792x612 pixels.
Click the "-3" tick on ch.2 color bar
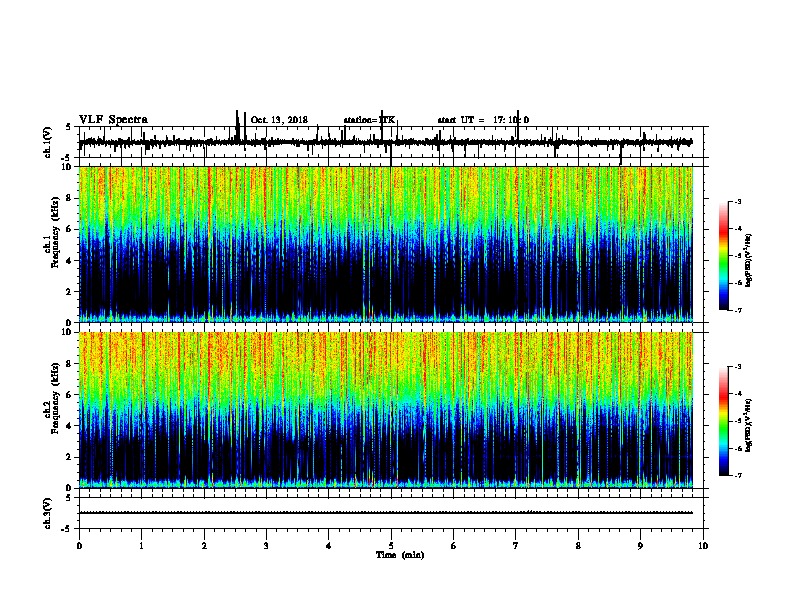pos(738,367)
